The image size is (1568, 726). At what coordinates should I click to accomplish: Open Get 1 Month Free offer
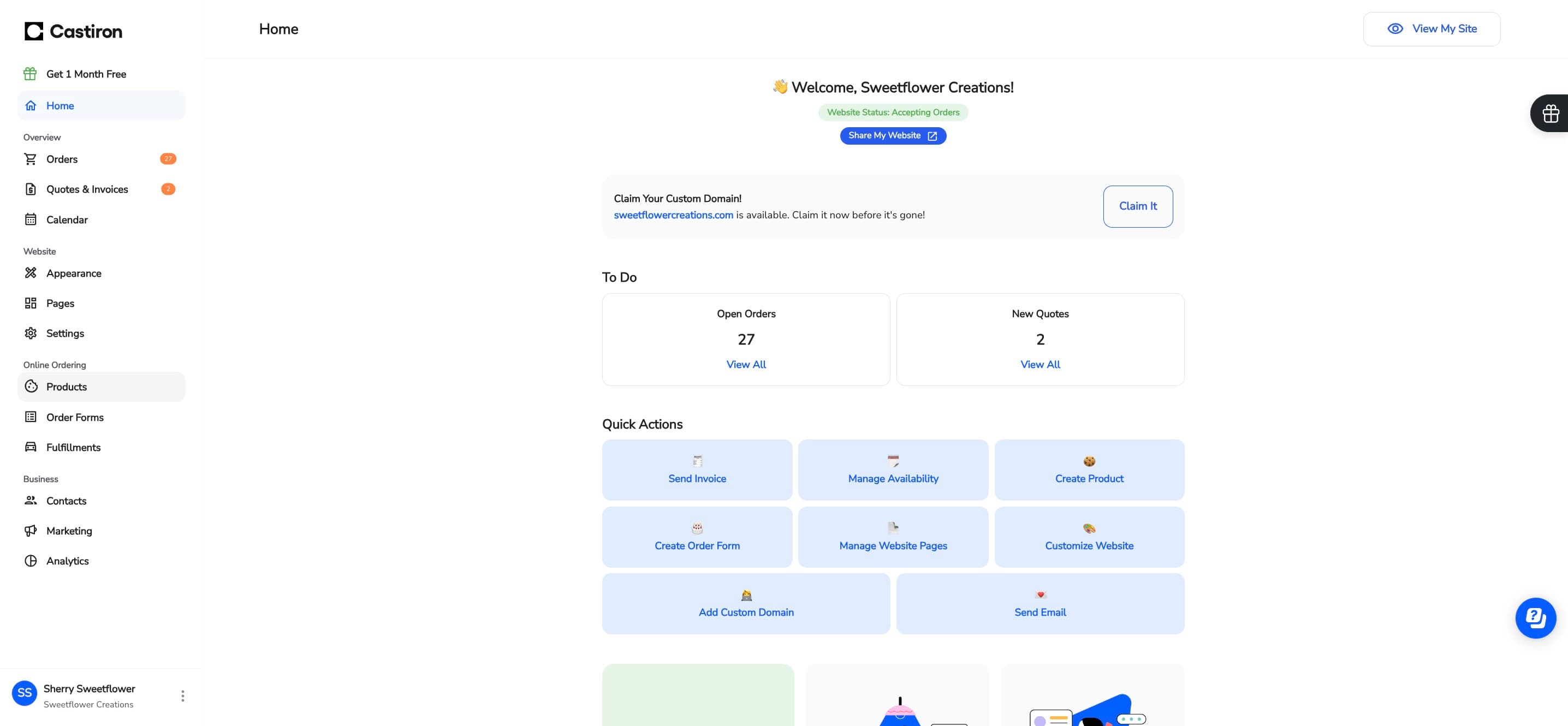click(101, 74)
